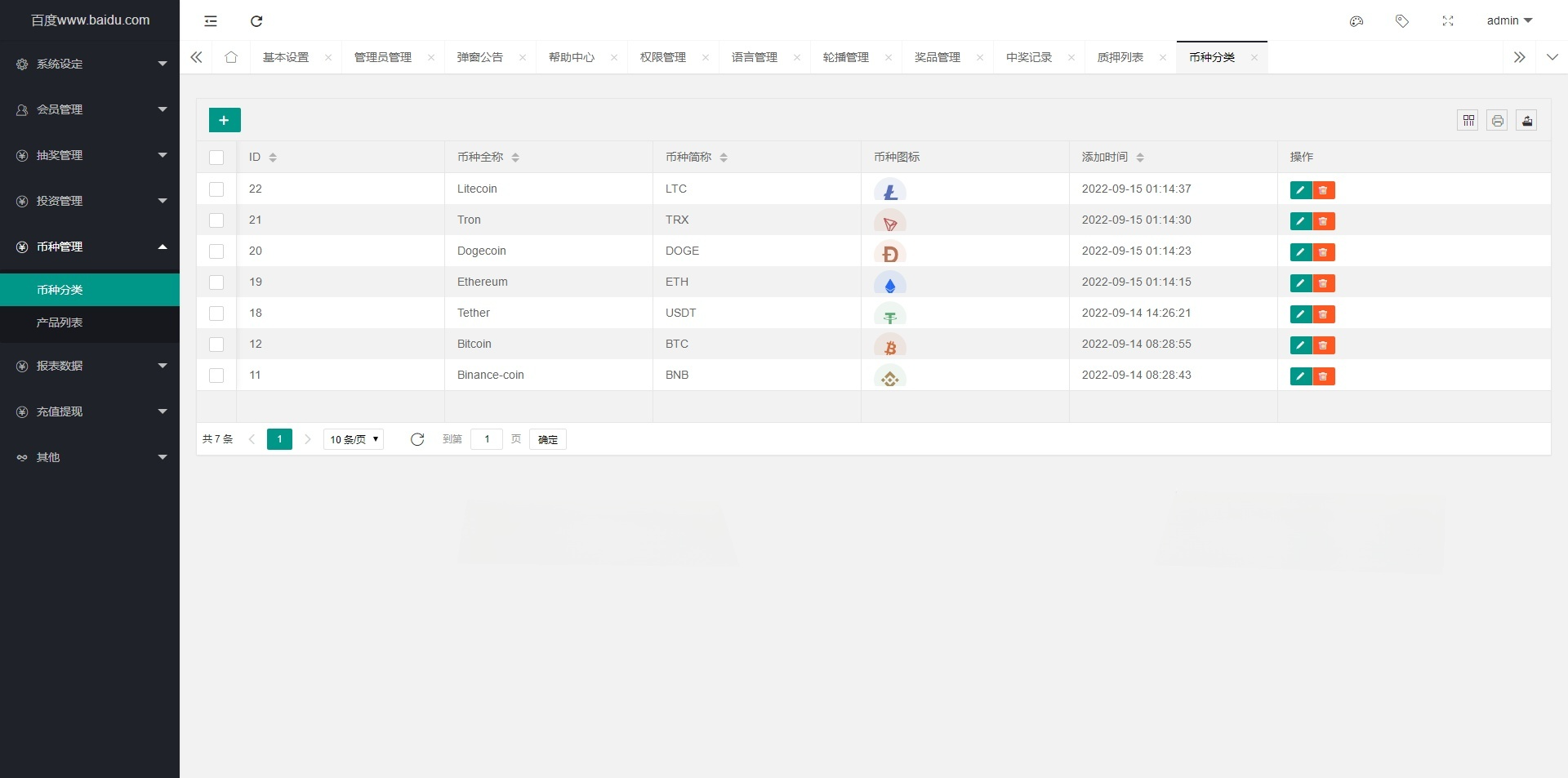Select all rows with the header checkbox
The image size is (1568, 778).
pos(216,157)
